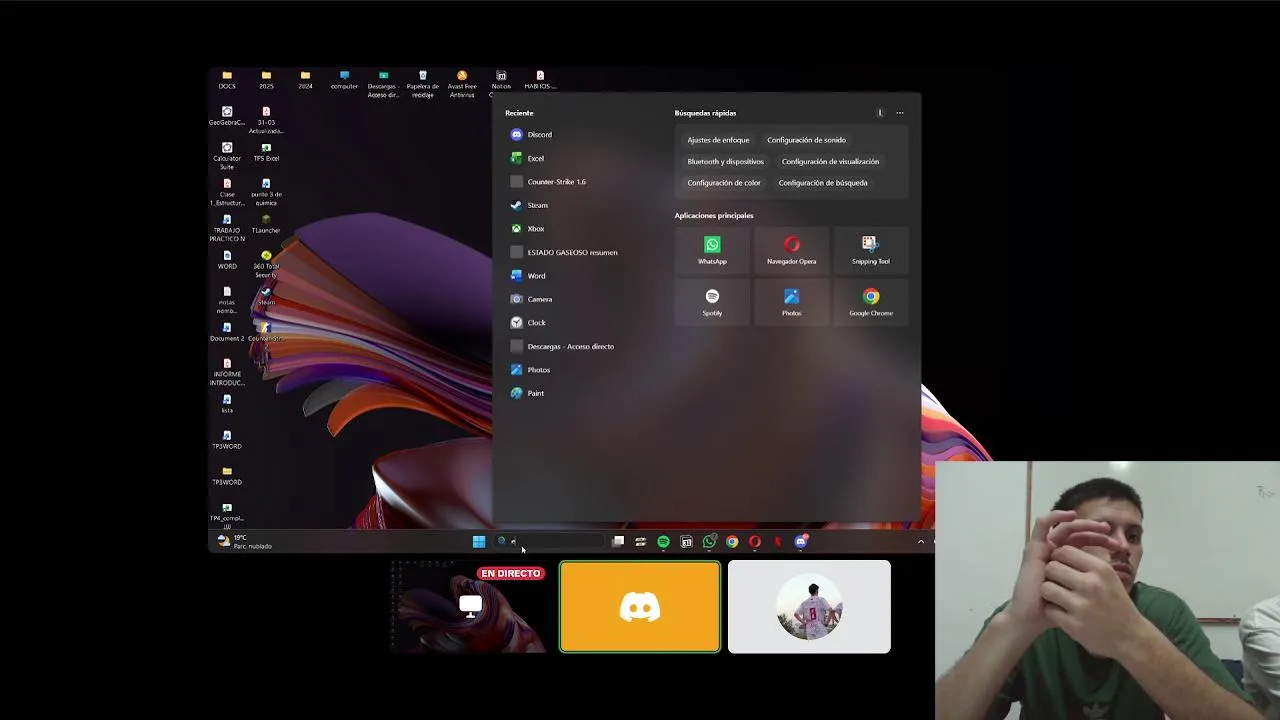Open Photos tile in Aplicaciones principales
This screenshot has width=1280, height=720.
[792, 302]
